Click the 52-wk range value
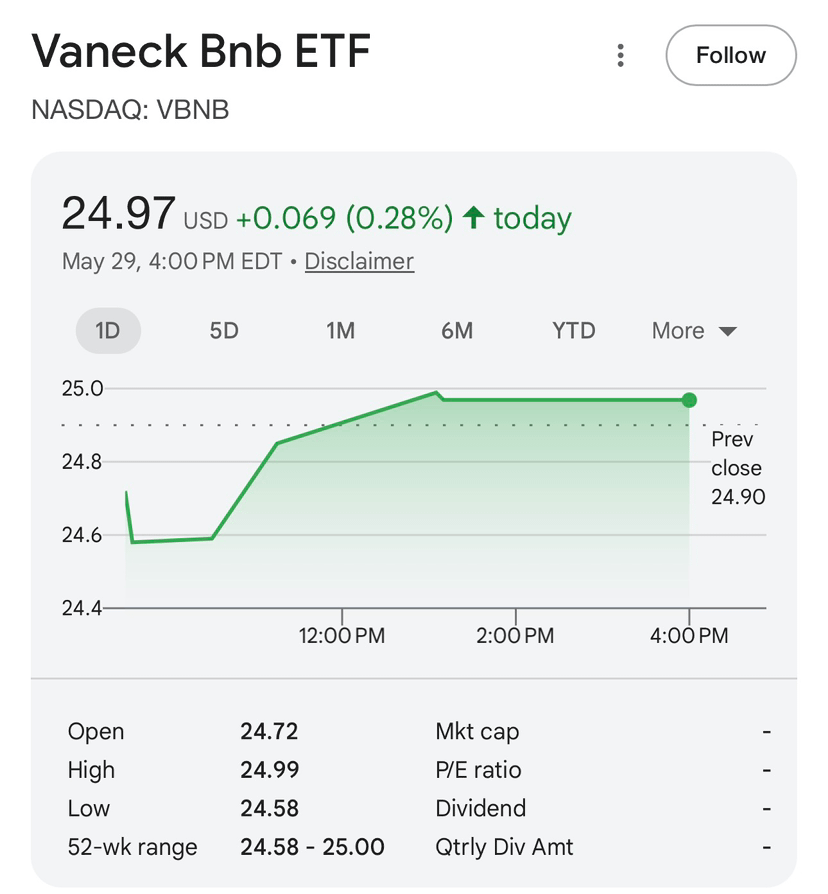The height and width of the screenshot is (894, 828). (x=312, y=847)
